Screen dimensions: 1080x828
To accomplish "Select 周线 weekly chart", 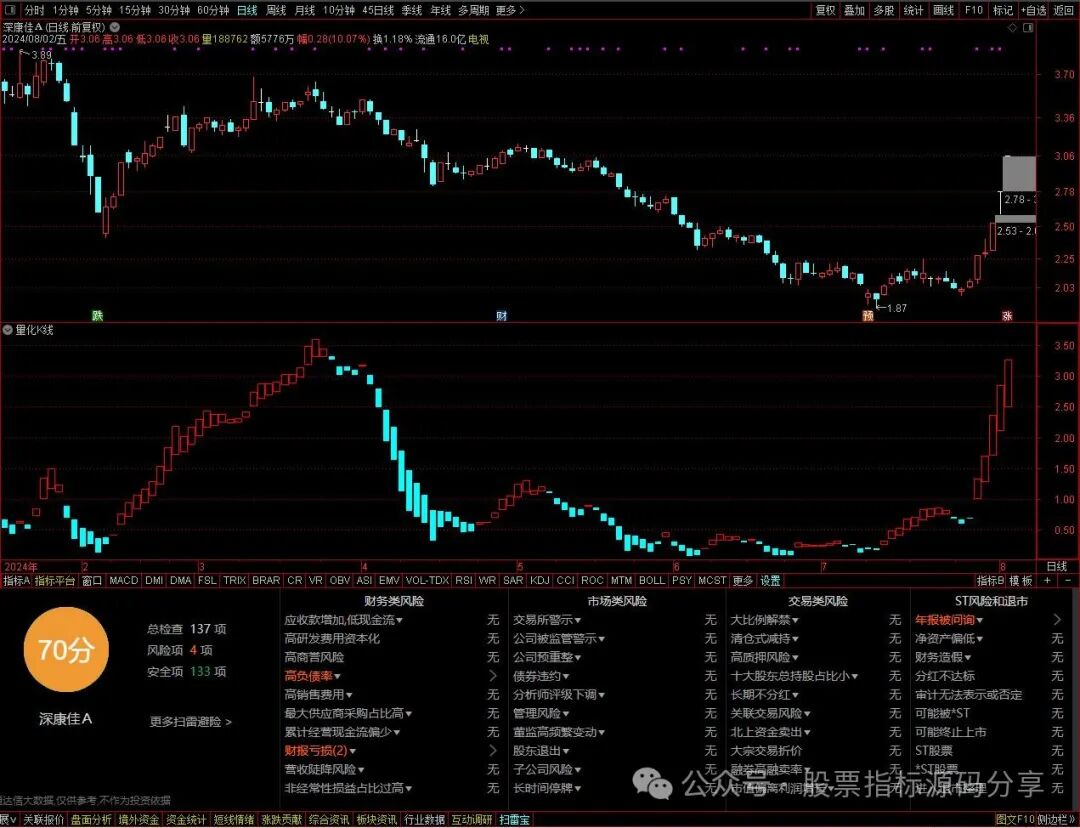I will pos(276,10).
